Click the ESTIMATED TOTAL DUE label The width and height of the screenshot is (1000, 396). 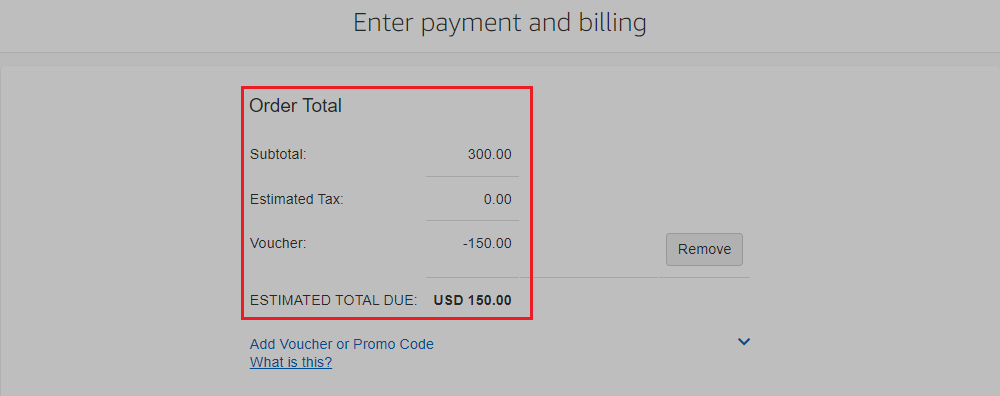tap(334, 300)
